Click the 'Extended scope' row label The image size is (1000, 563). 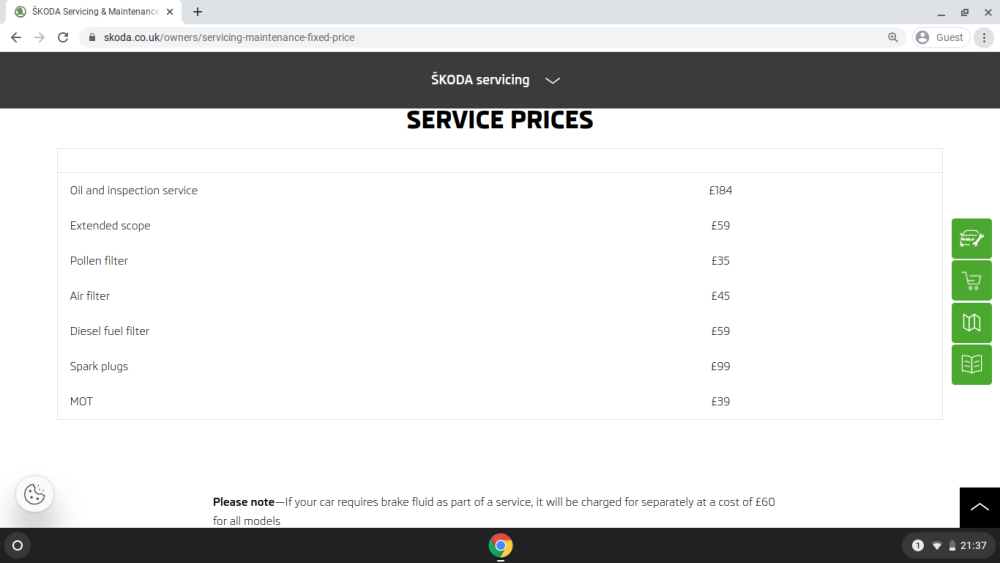tap(110, 226)
